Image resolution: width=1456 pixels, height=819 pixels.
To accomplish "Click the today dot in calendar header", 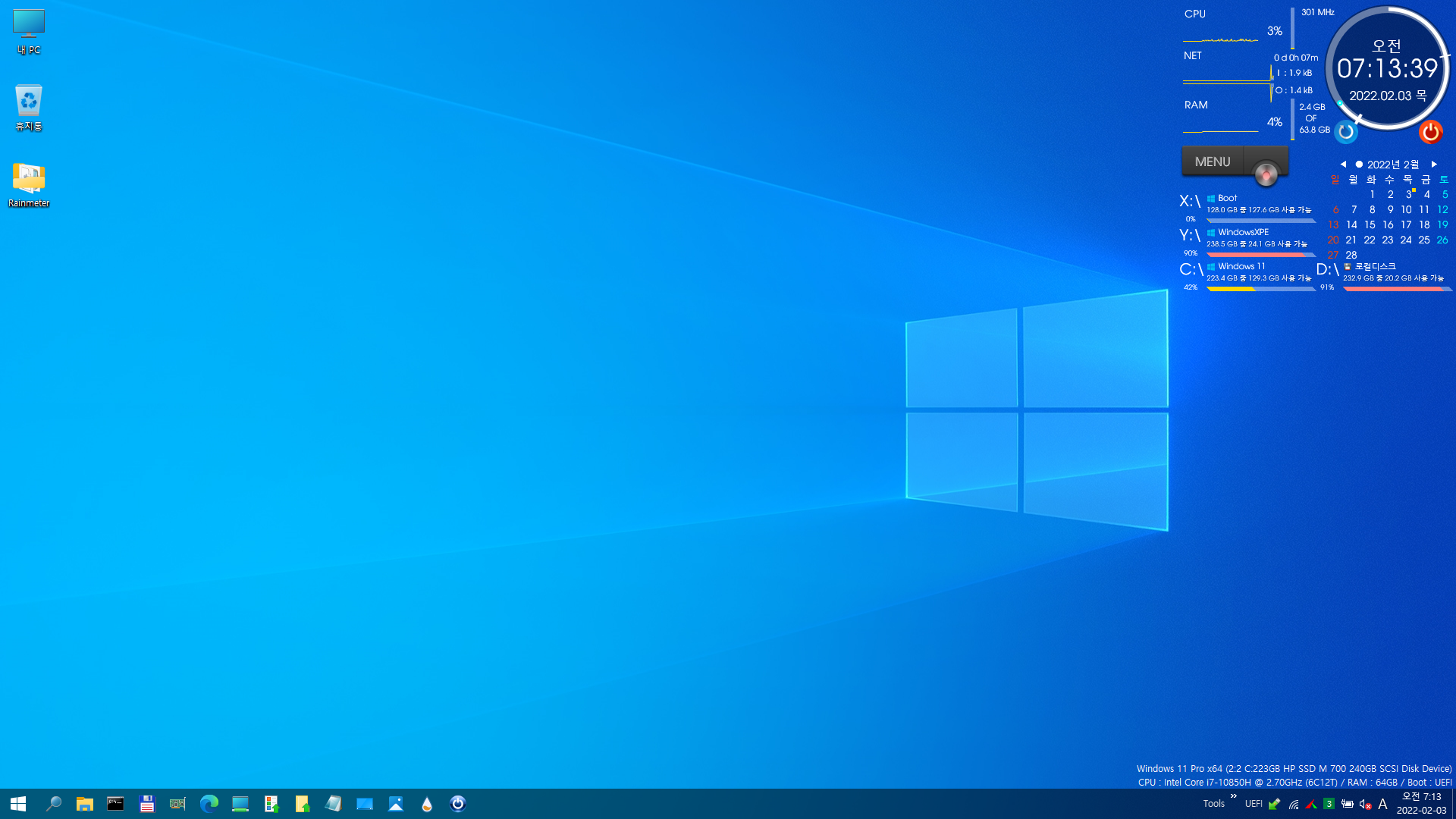I will click(x=1359, y=165).
